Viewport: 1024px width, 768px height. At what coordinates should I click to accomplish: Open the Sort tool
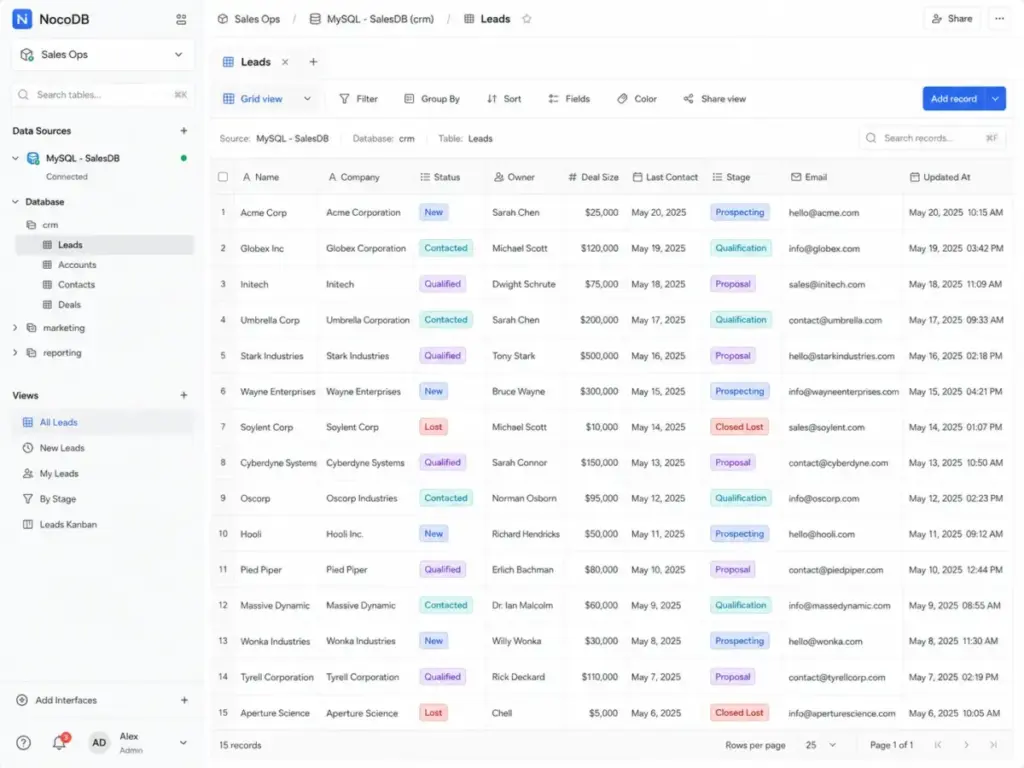click(504, 99)
